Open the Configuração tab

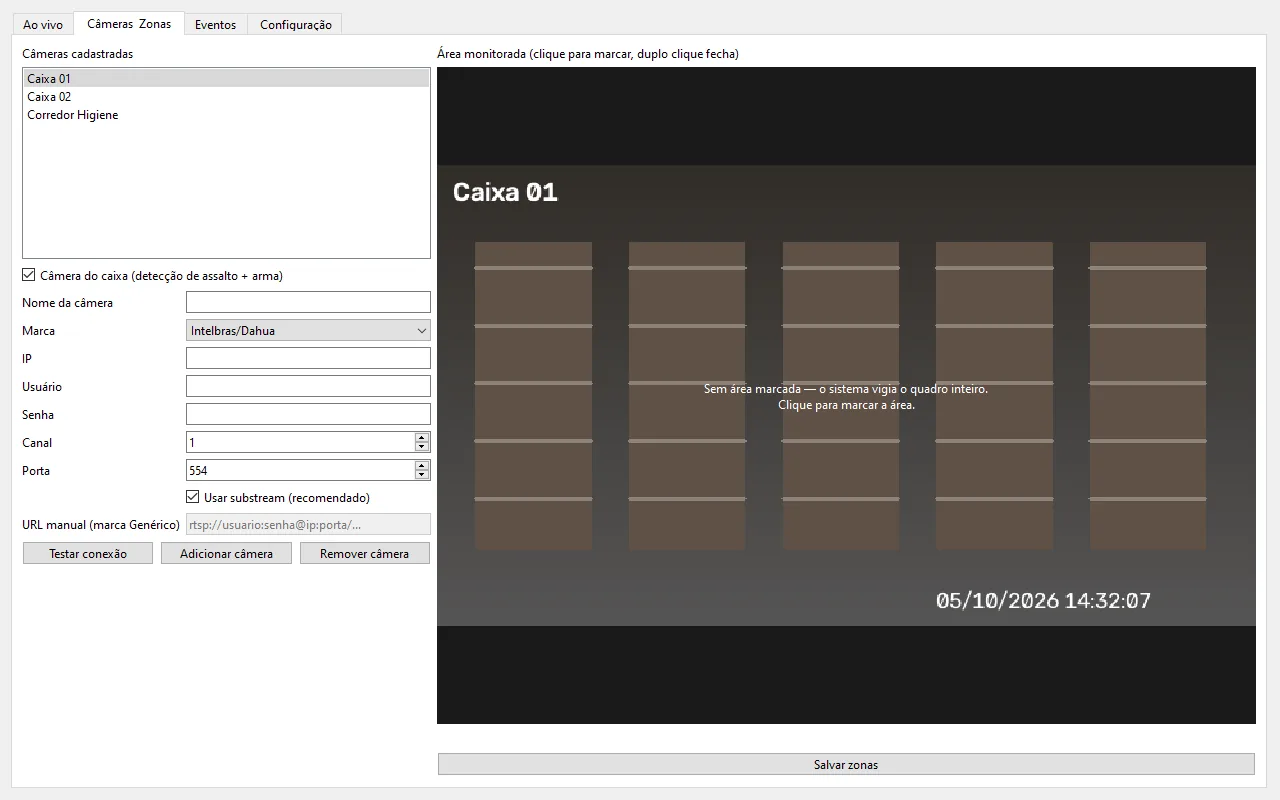click(296, 24)
